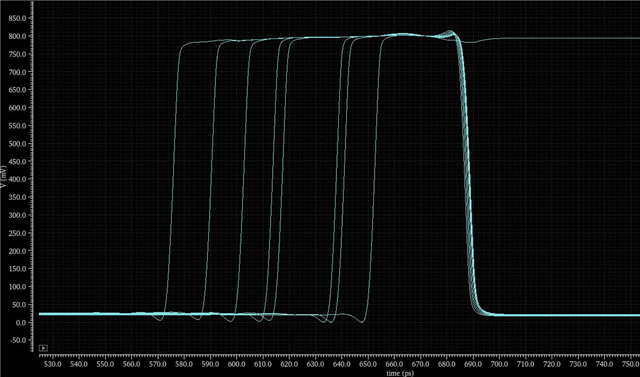Select the latest rising-edge waveform
640x377 pixels.
374,180
